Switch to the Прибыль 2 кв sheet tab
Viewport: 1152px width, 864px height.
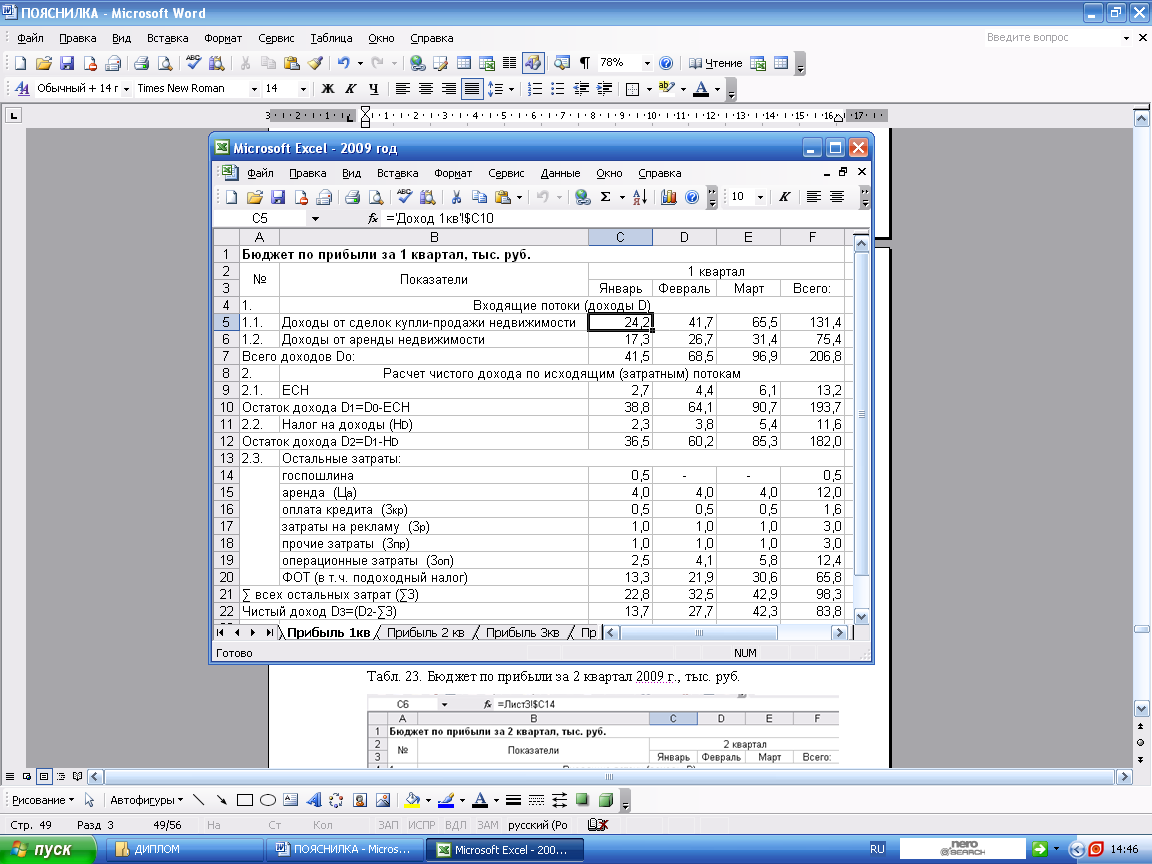[425, 632]
